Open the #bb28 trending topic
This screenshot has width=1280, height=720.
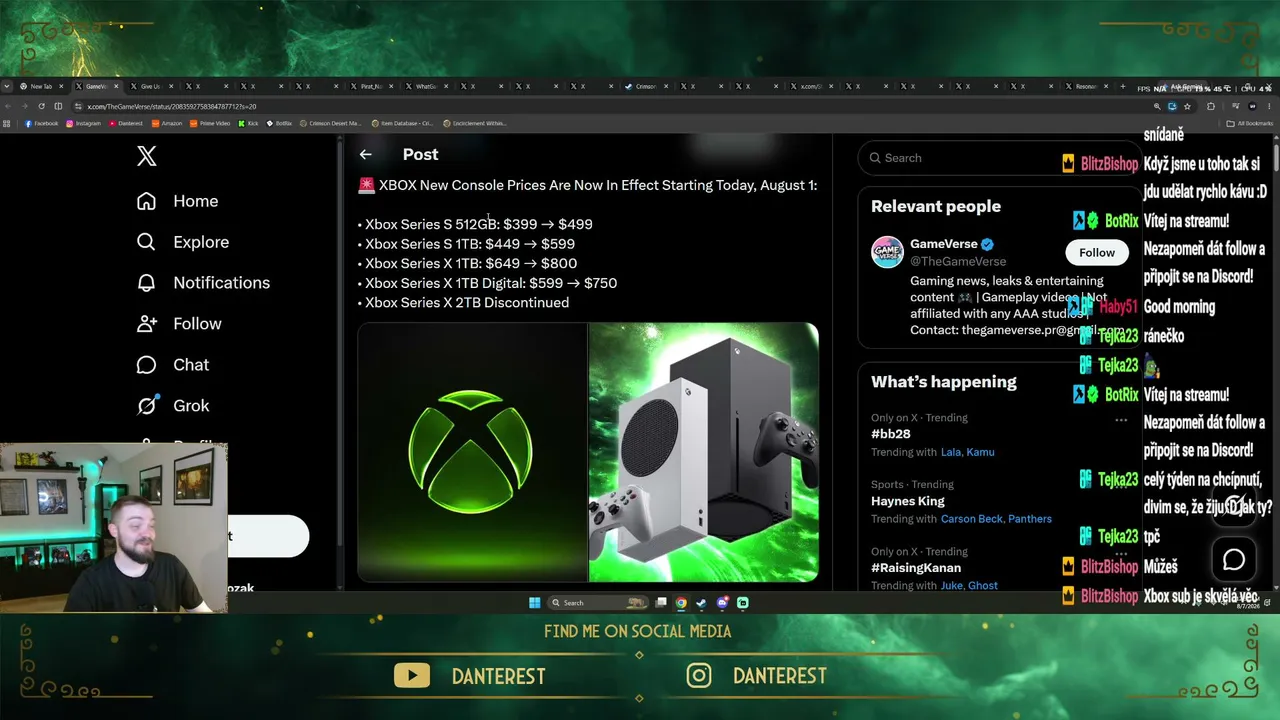coord(890,434)
